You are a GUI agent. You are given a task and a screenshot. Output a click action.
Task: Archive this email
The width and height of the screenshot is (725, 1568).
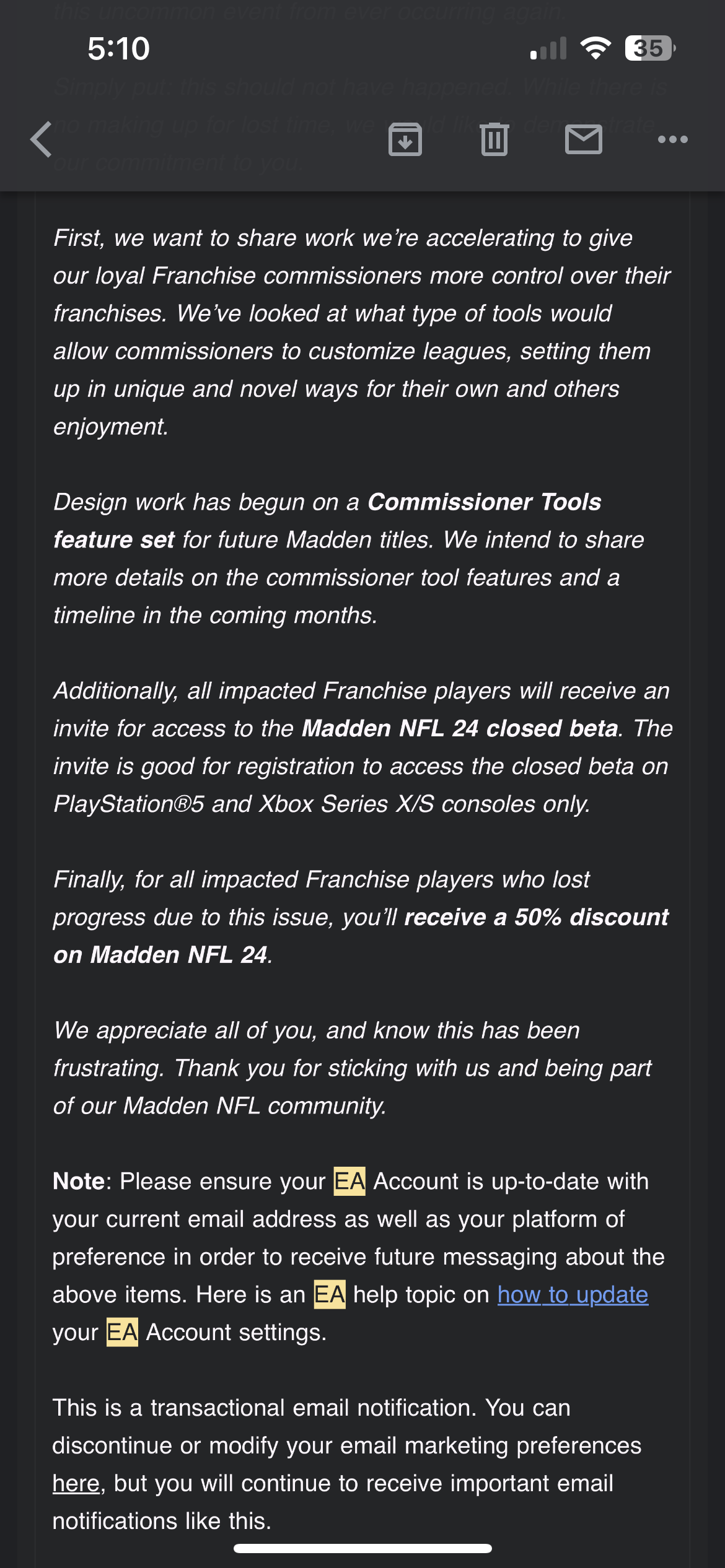tap(405, 139)
